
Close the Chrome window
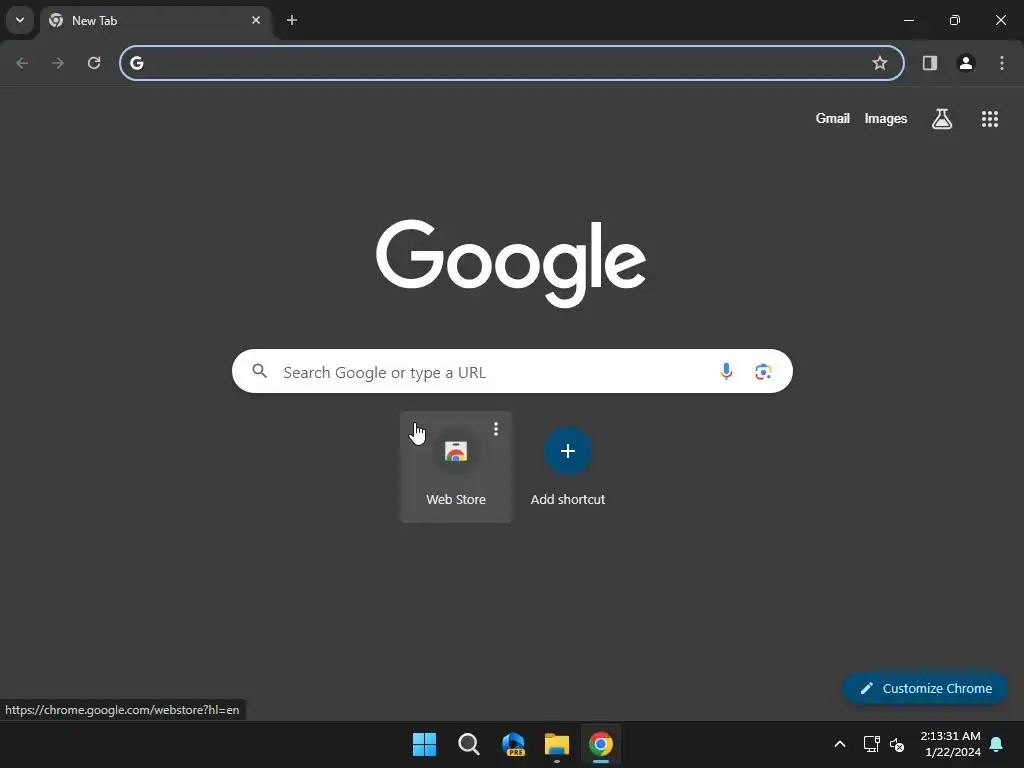click(x=1000, y=20)
